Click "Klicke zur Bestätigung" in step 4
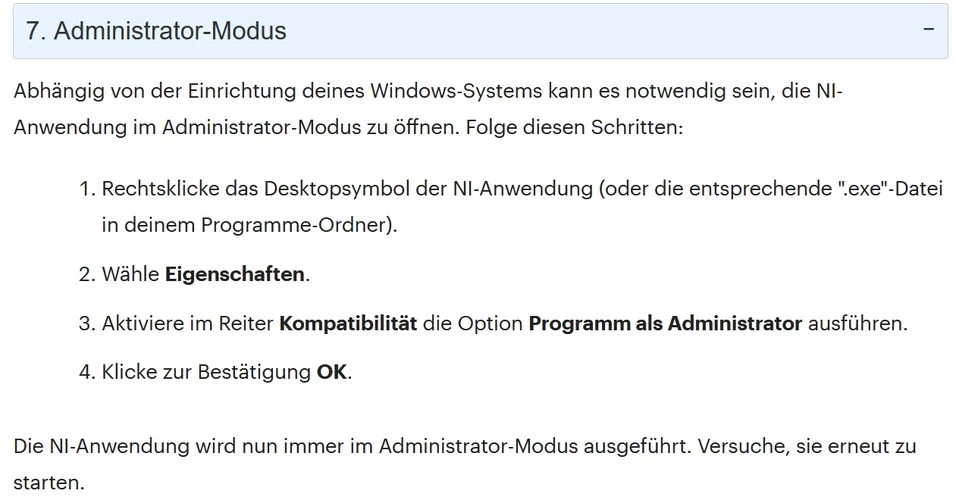 (x=206, y=373)
